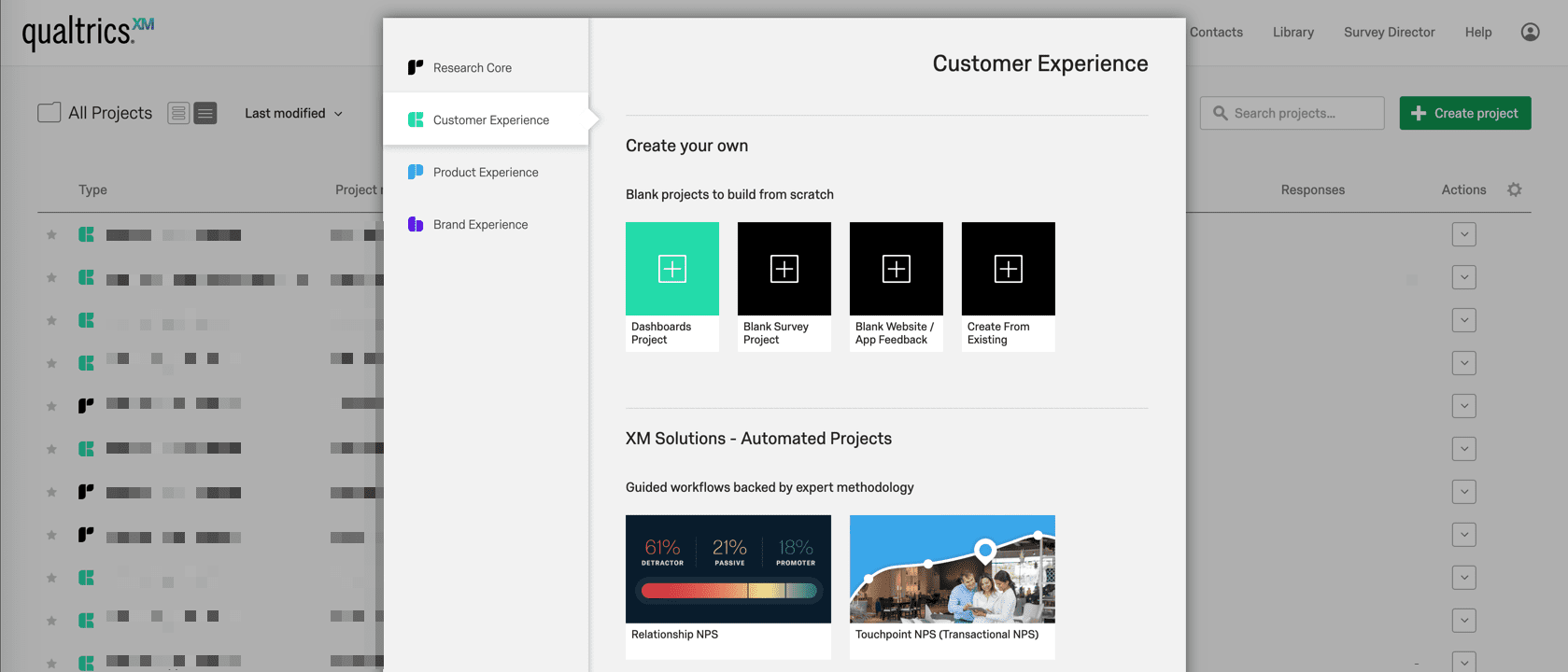1568x672 pixels.
Task: Star the seventh project row
Action: [51, 492]
